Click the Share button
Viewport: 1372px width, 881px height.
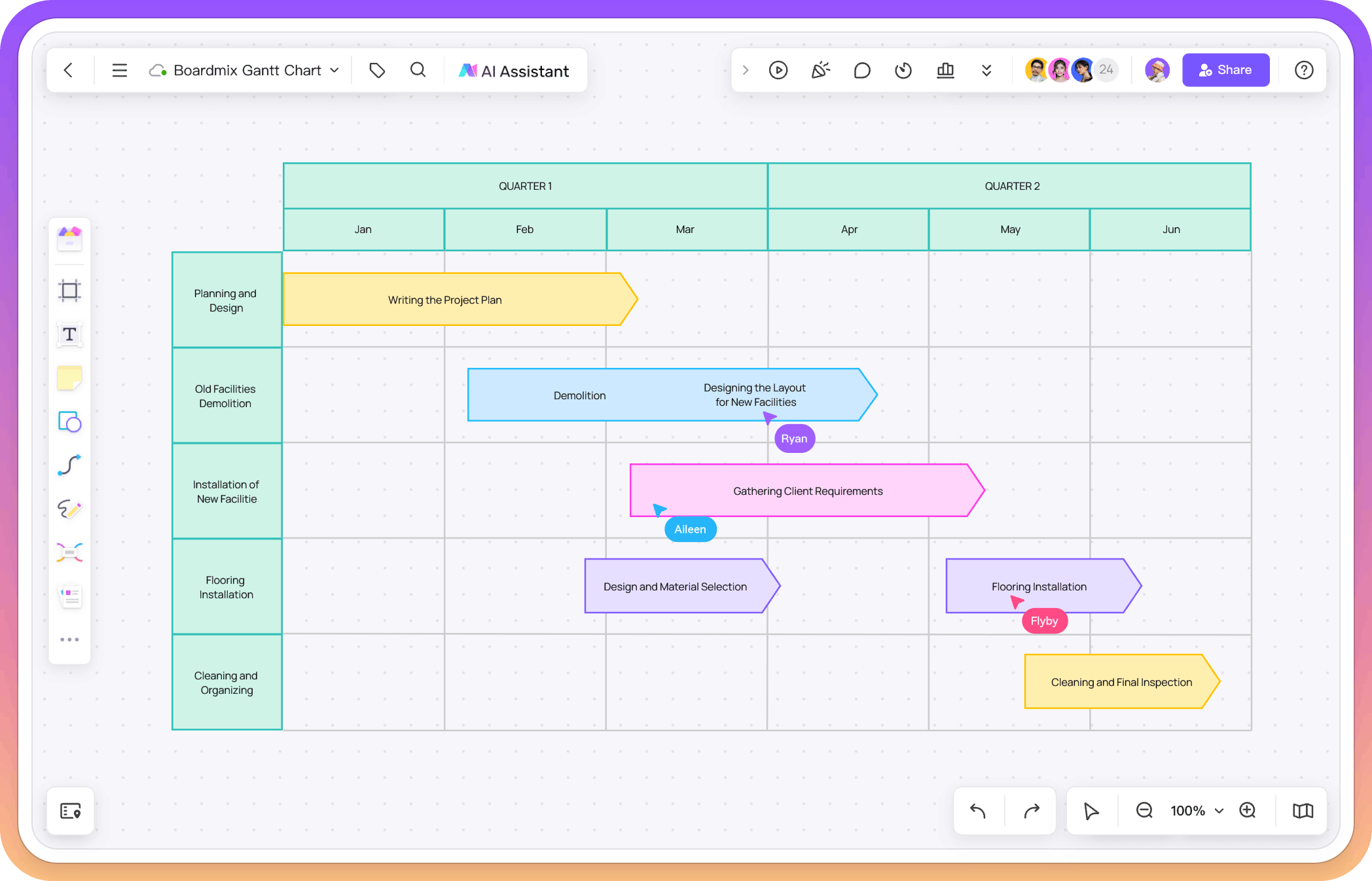1225,69
